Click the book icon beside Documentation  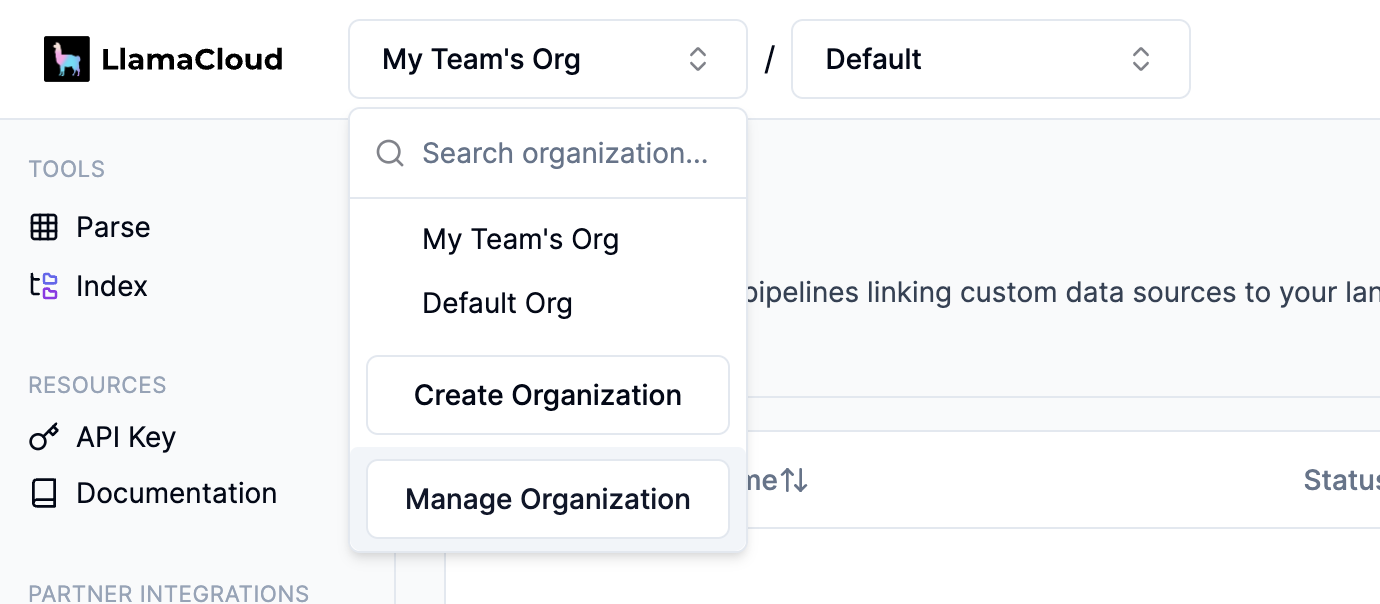click(43, 493)
